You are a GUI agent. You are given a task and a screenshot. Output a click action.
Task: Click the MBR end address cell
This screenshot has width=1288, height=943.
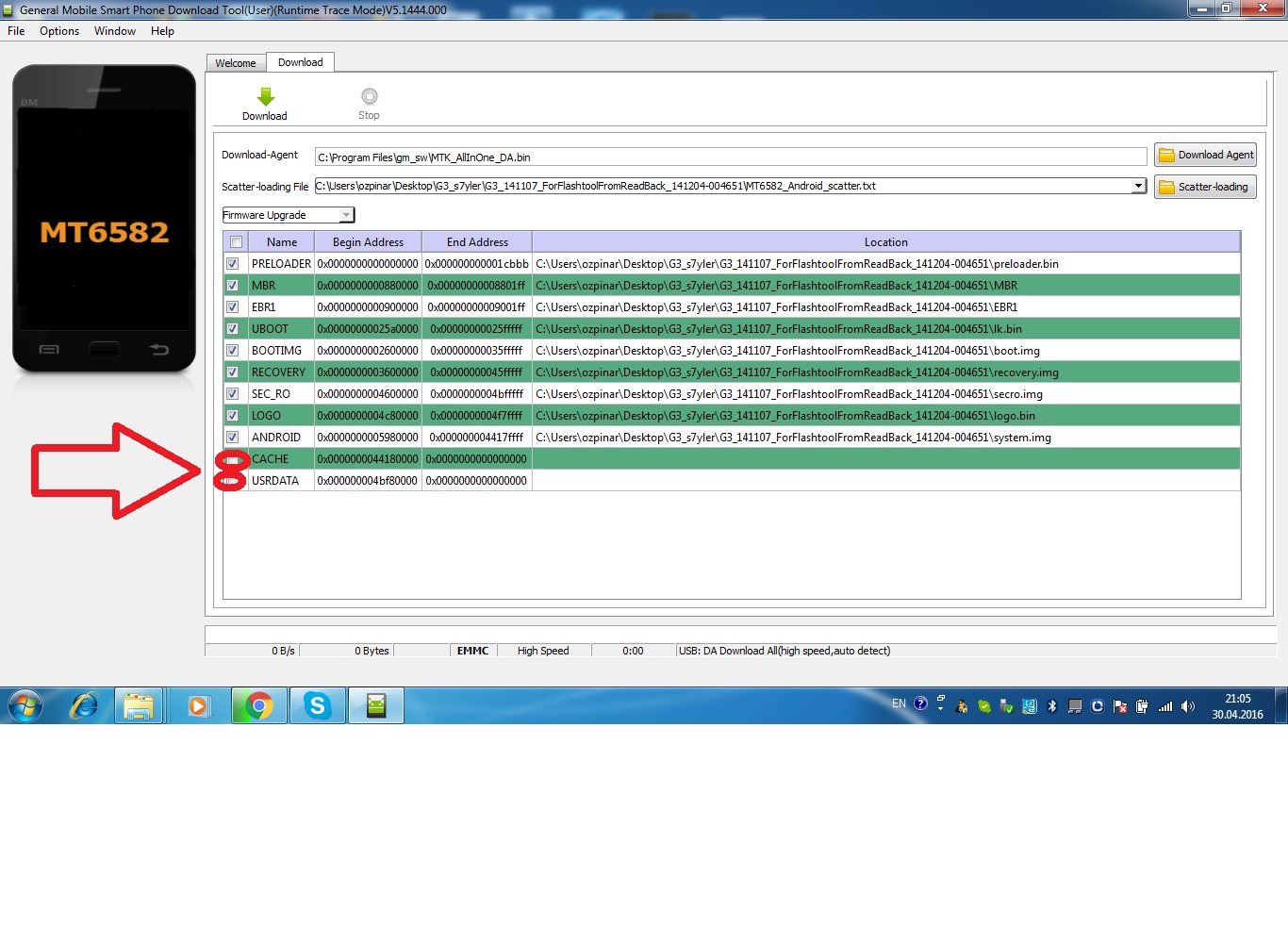click(477, 286)
